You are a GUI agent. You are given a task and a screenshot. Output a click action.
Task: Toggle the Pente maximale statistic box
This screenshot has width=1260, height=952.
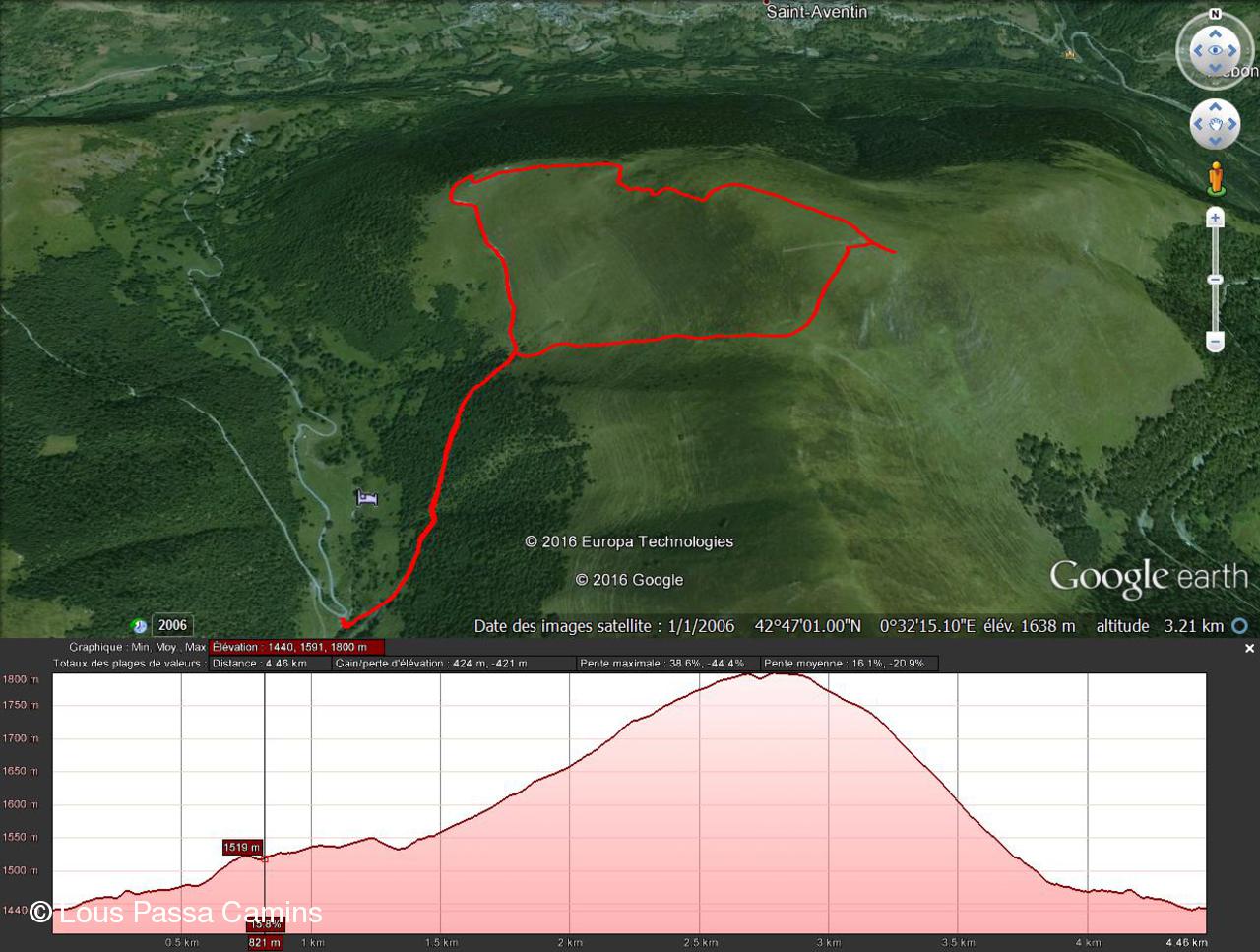click(x=666, y=664)
